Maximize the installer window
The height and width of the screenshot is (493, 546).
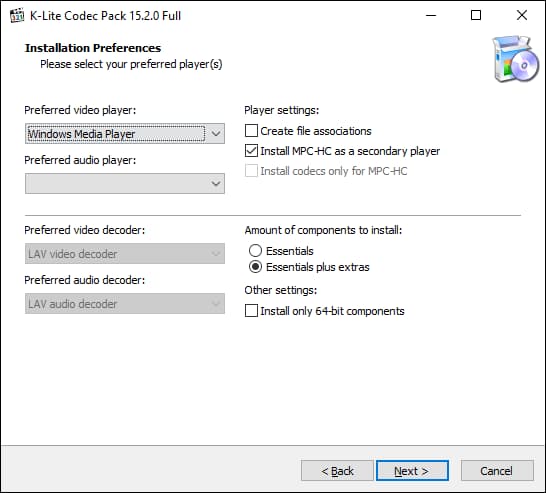[x=476, y=16]
